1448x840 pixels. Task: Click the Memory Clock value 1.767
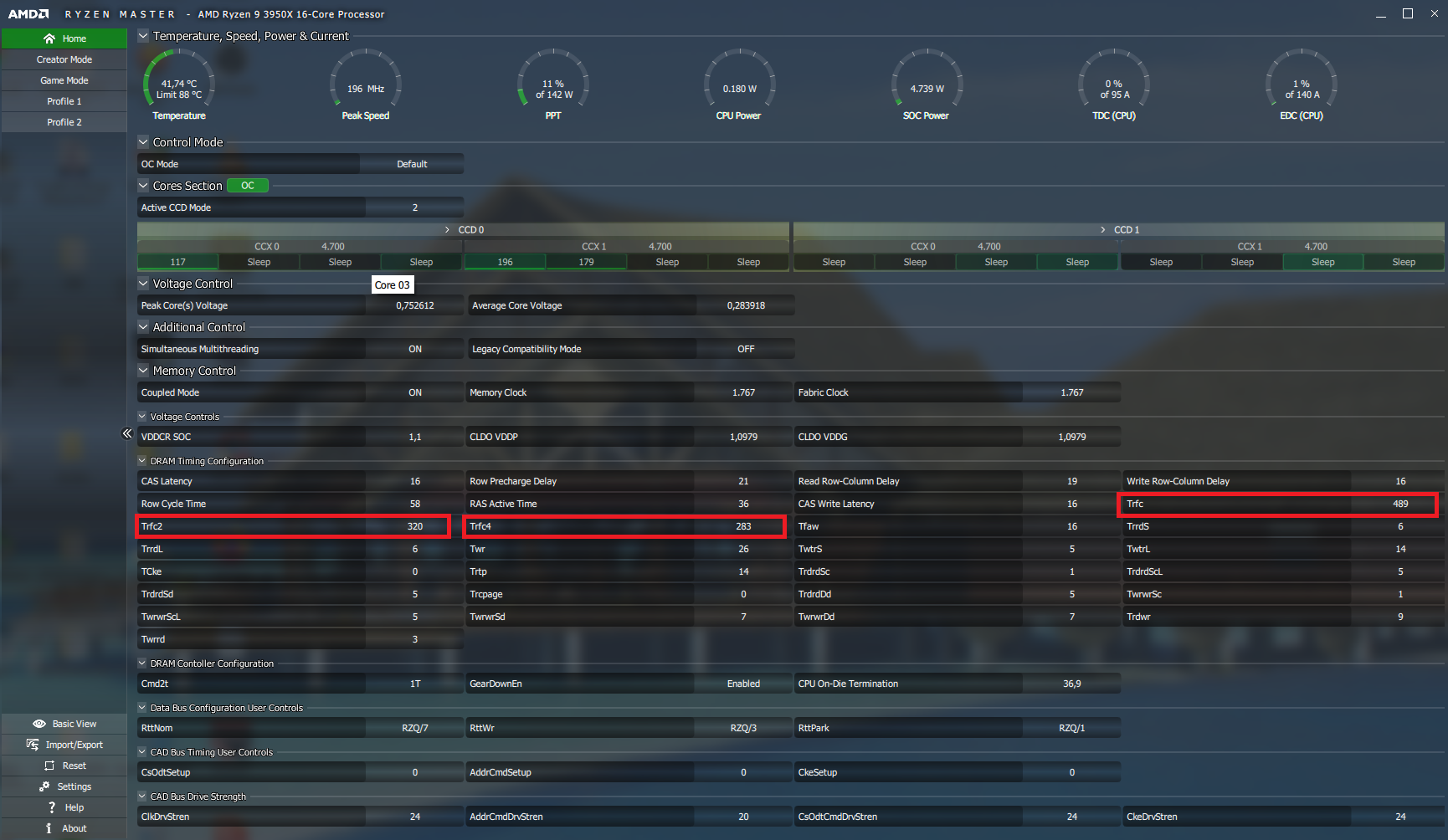743,392
